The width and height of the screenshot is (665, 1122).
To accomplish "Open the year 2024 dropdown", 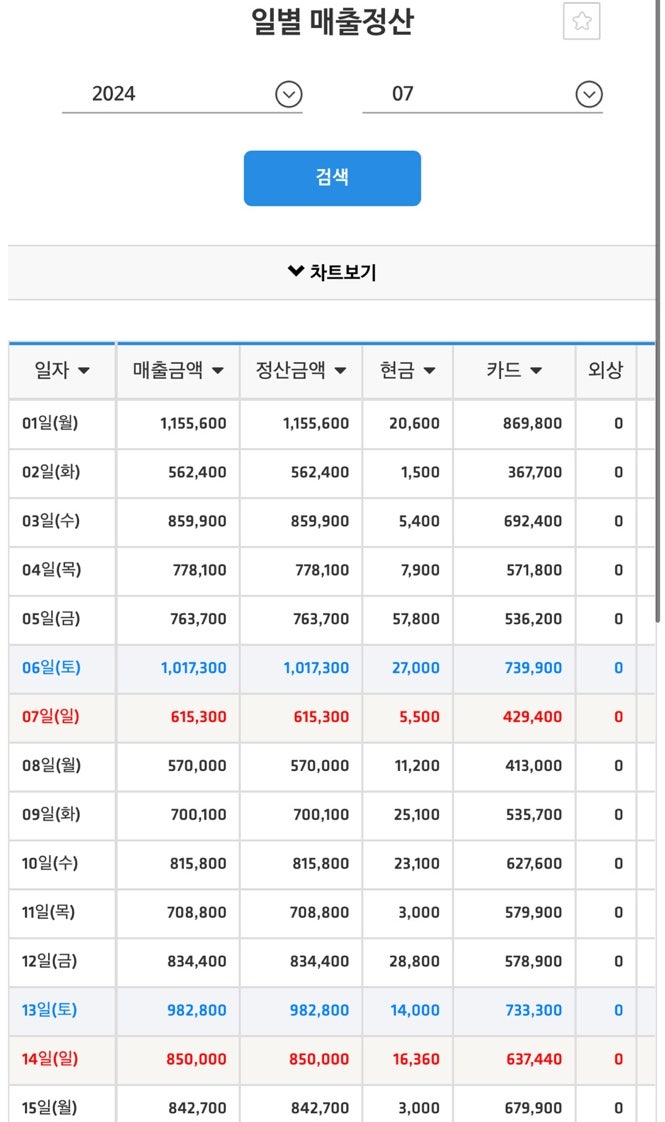I will (x=288, y=95).
